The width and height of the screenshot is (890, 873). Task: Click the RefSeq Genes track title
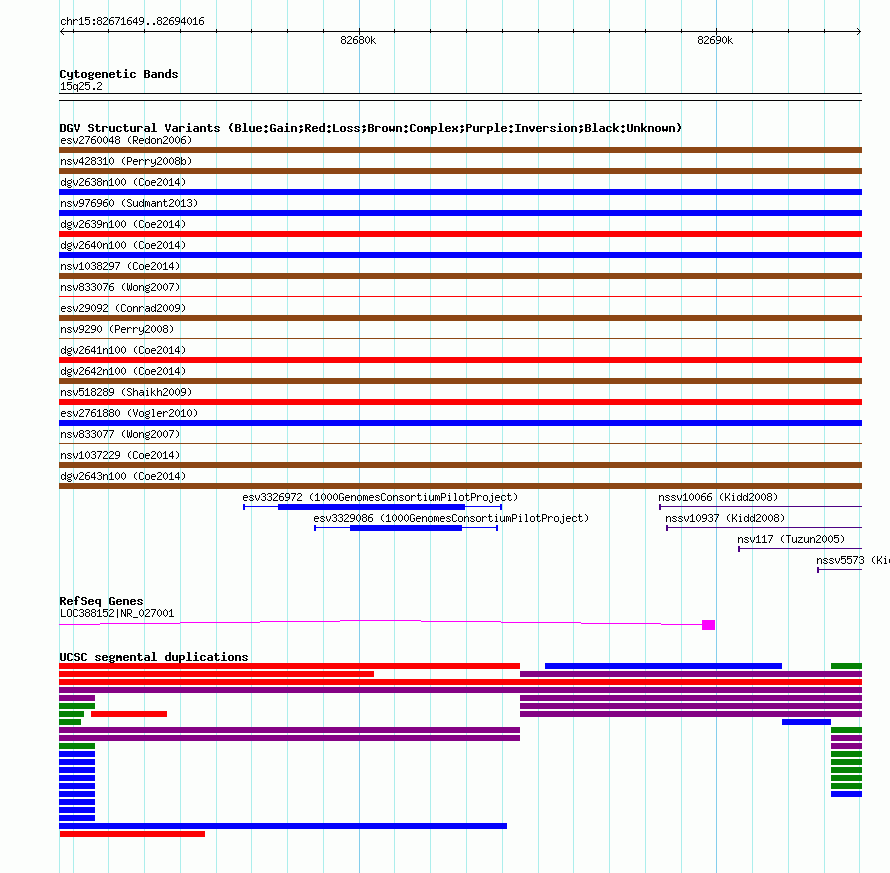101,601
